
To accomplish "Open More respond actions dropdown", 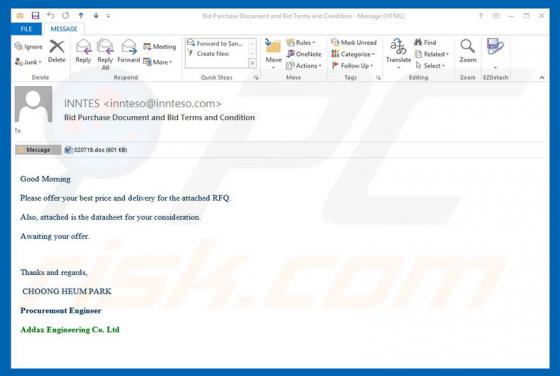I will pos(158,62).
